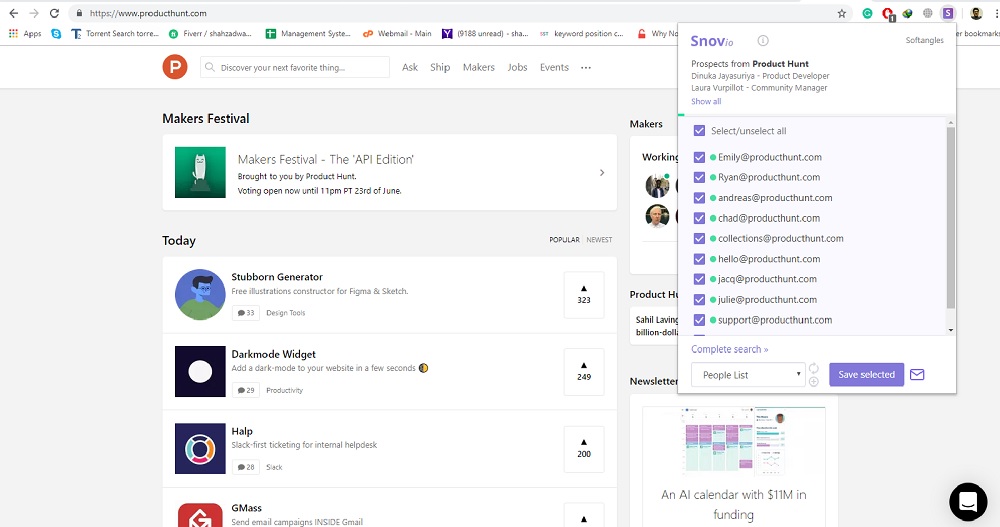Click Save selected button
Image resolution: width=1000 pixels, height=527 pixels.
(866, 375)
